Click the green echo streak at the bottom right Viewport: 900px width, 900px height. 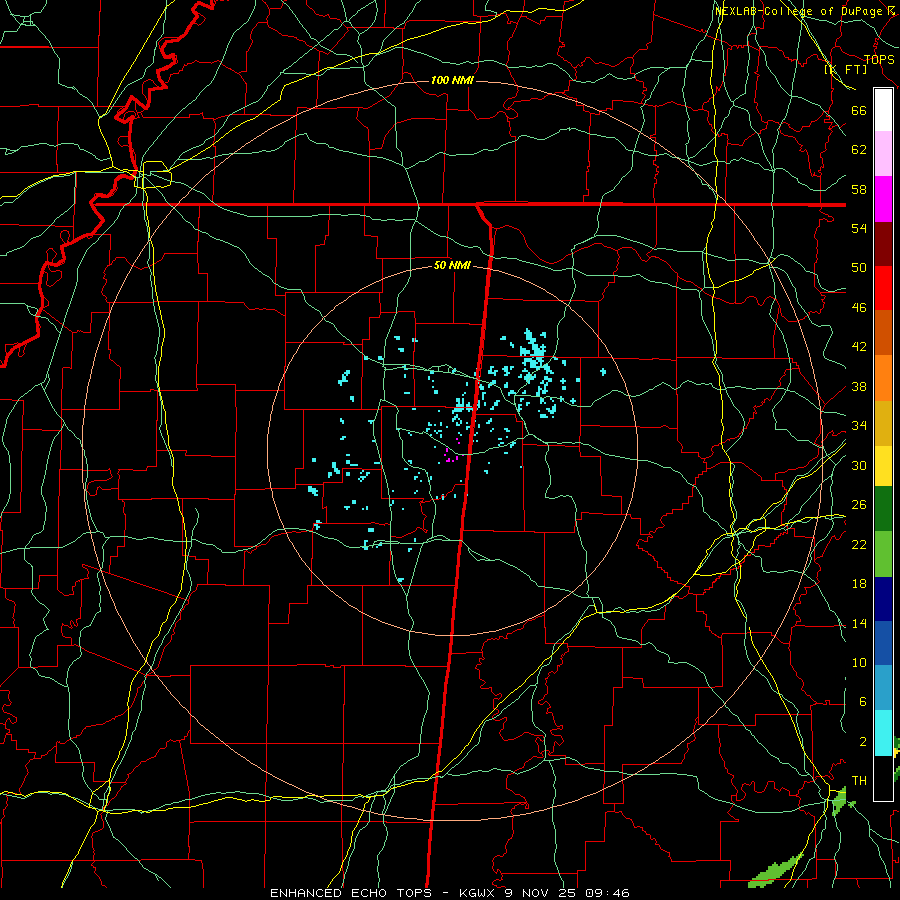(776, 871)
